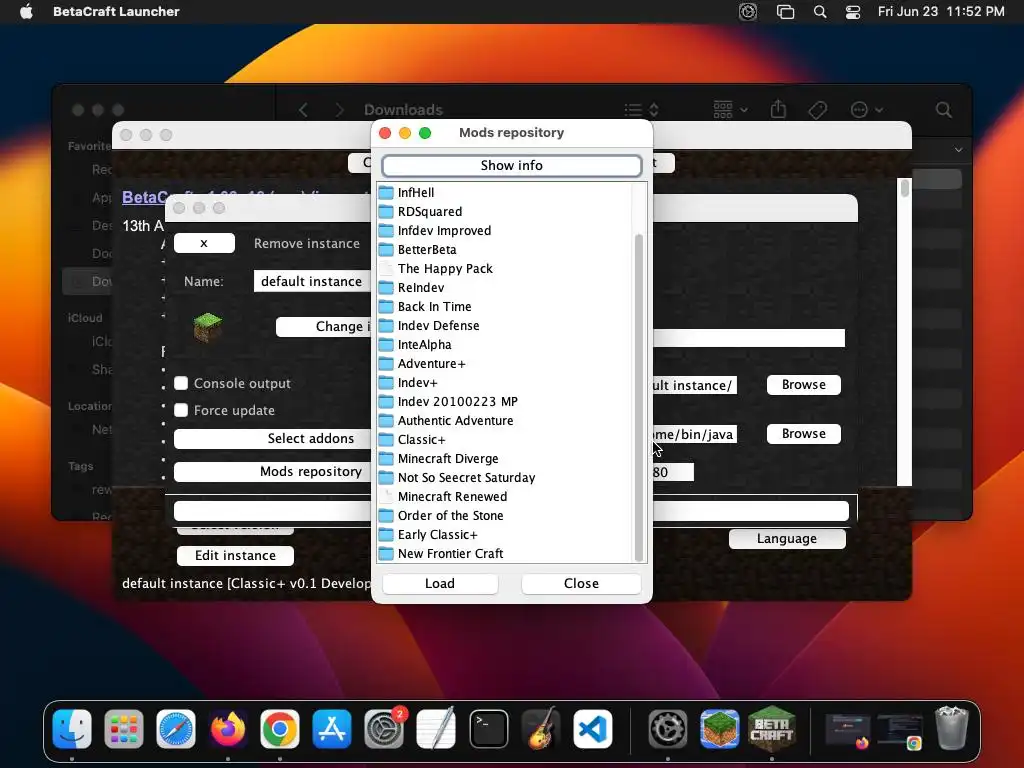
Task: Open Finder from the dock
Action: 72,729
